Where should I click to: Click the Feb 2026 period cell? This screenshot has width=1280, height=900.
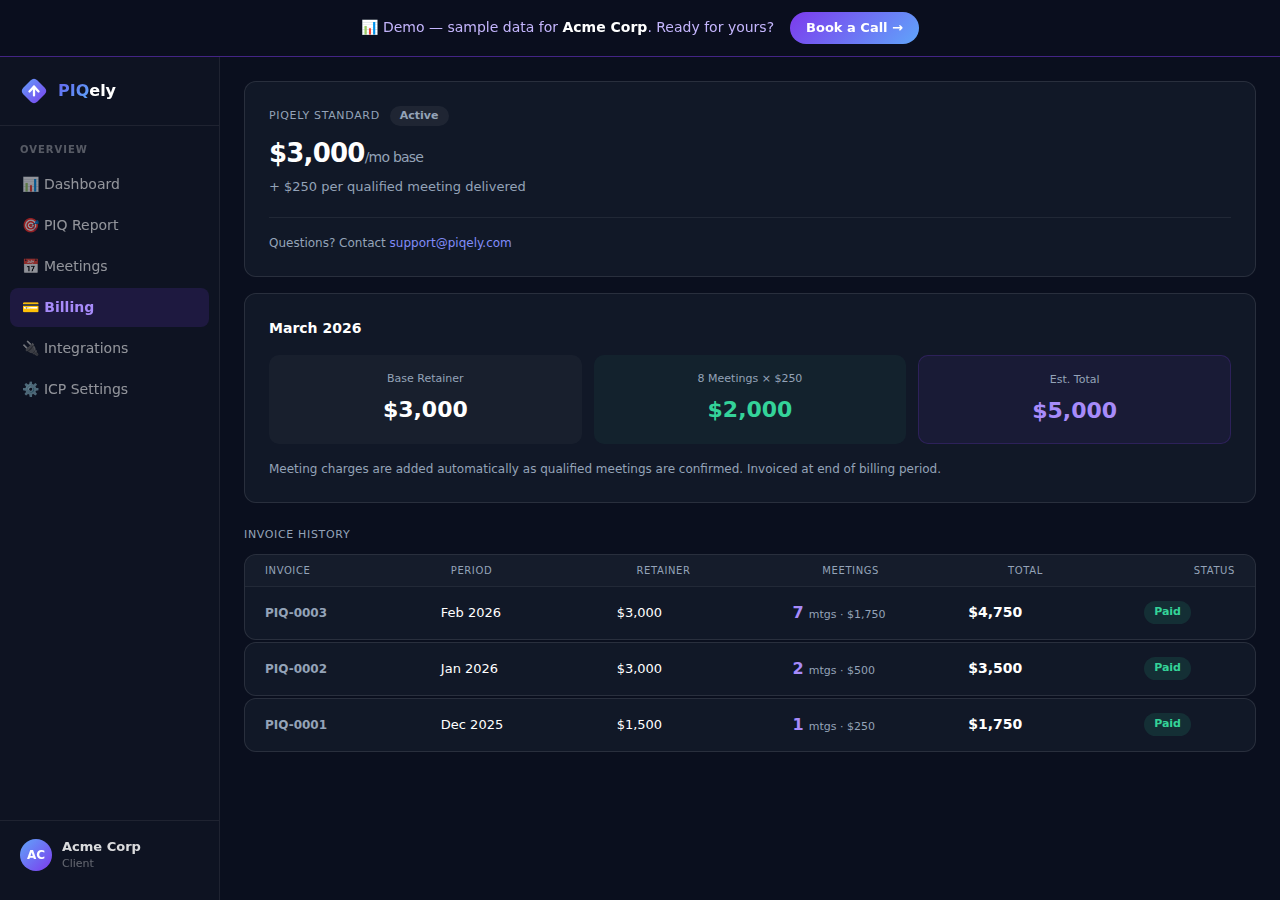pyautogui.click(x=471, y=613)
